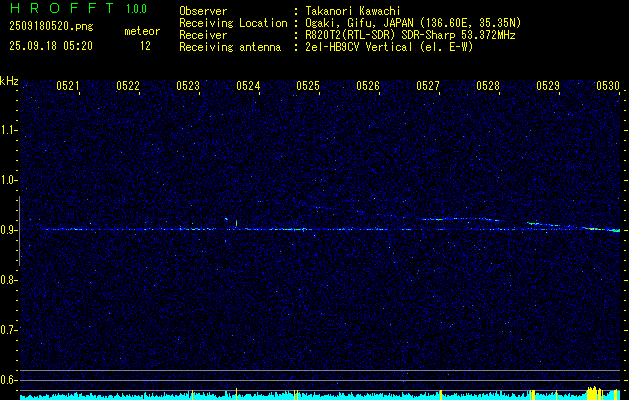The width and height of the screenshot is (629, 400).
Task: Click the 1.1 kHz axis label
Action: [x=9, y=130]
